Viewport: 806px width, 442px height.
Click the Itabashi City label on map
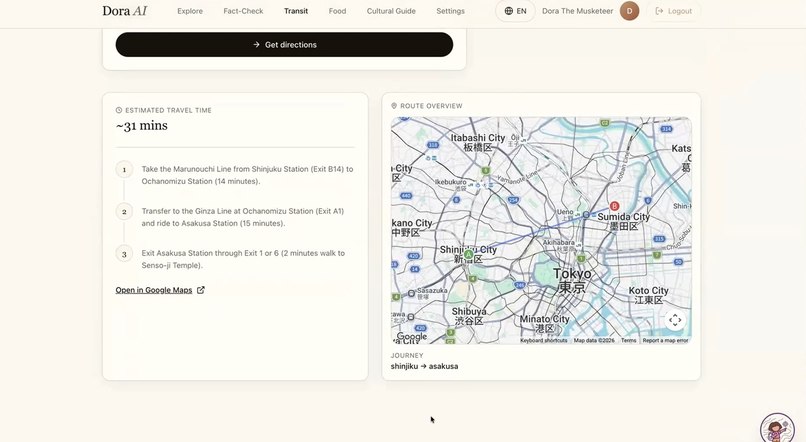[478, 142]
